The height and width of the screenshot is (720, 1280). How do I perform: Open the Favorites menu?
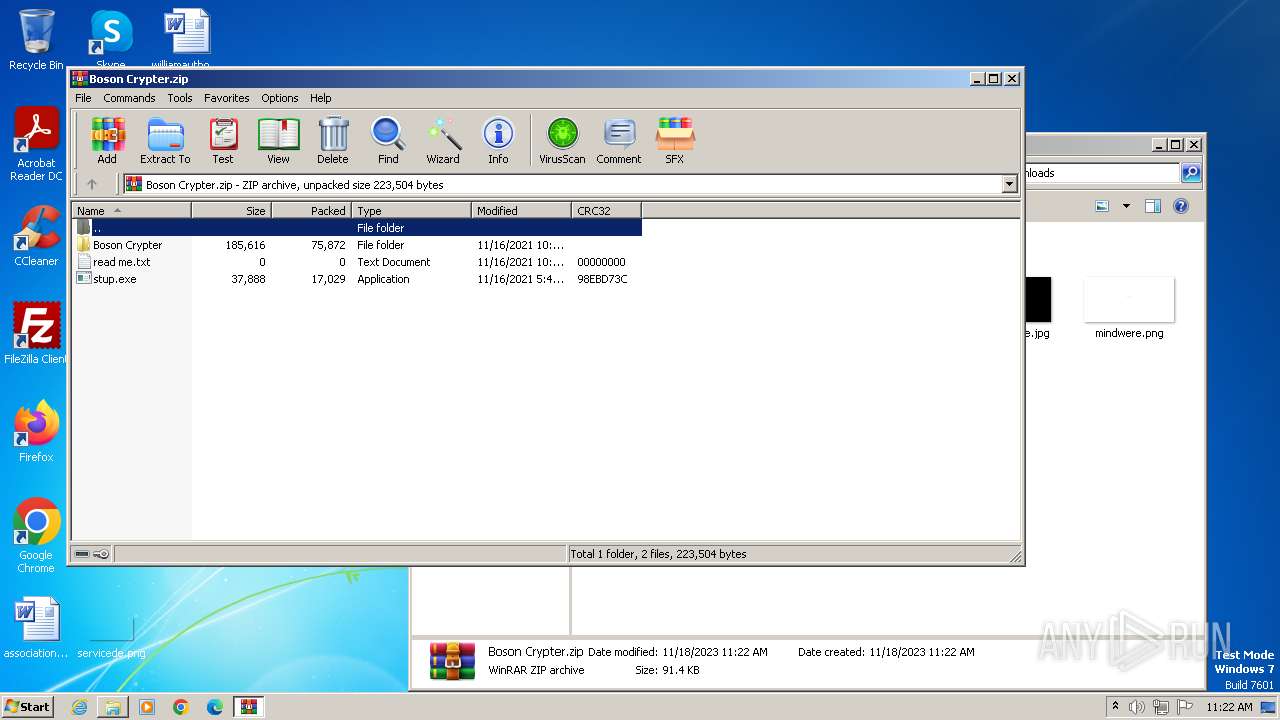pos(227,98)
